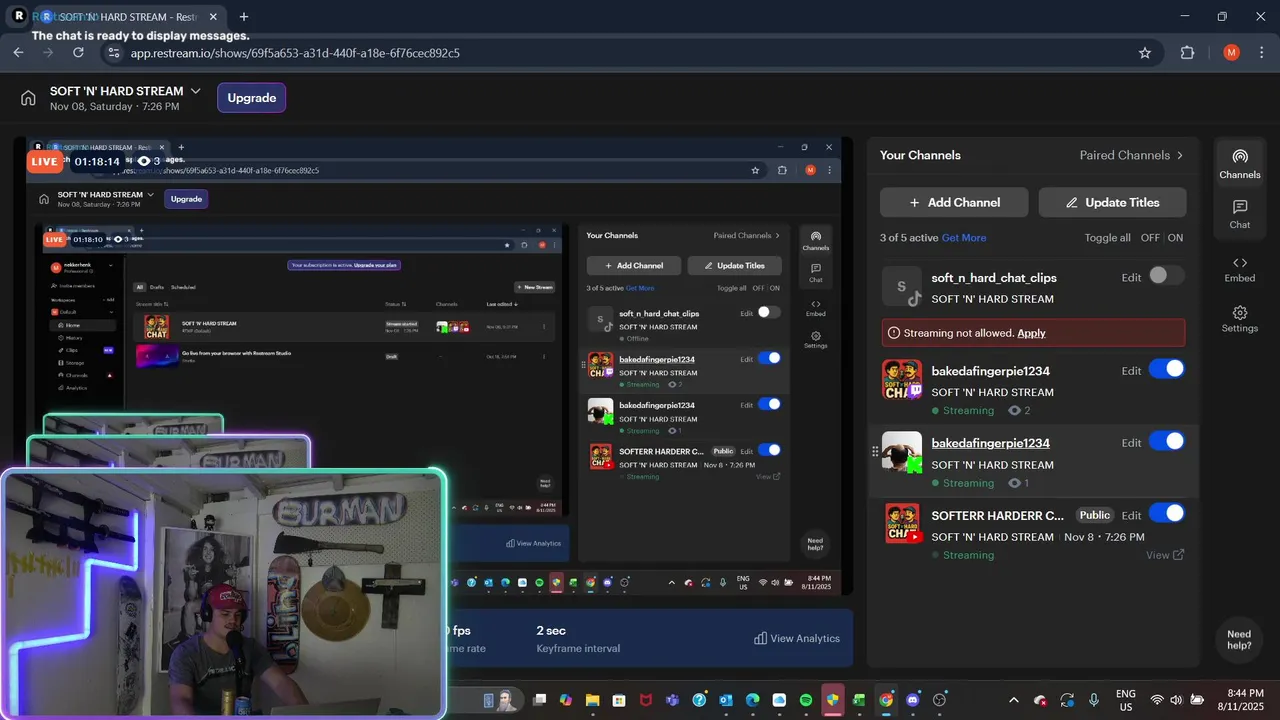The image size is (1280, 720).
Task: Click the 2 sec Keyframe interval value
Action: point(551,630)
